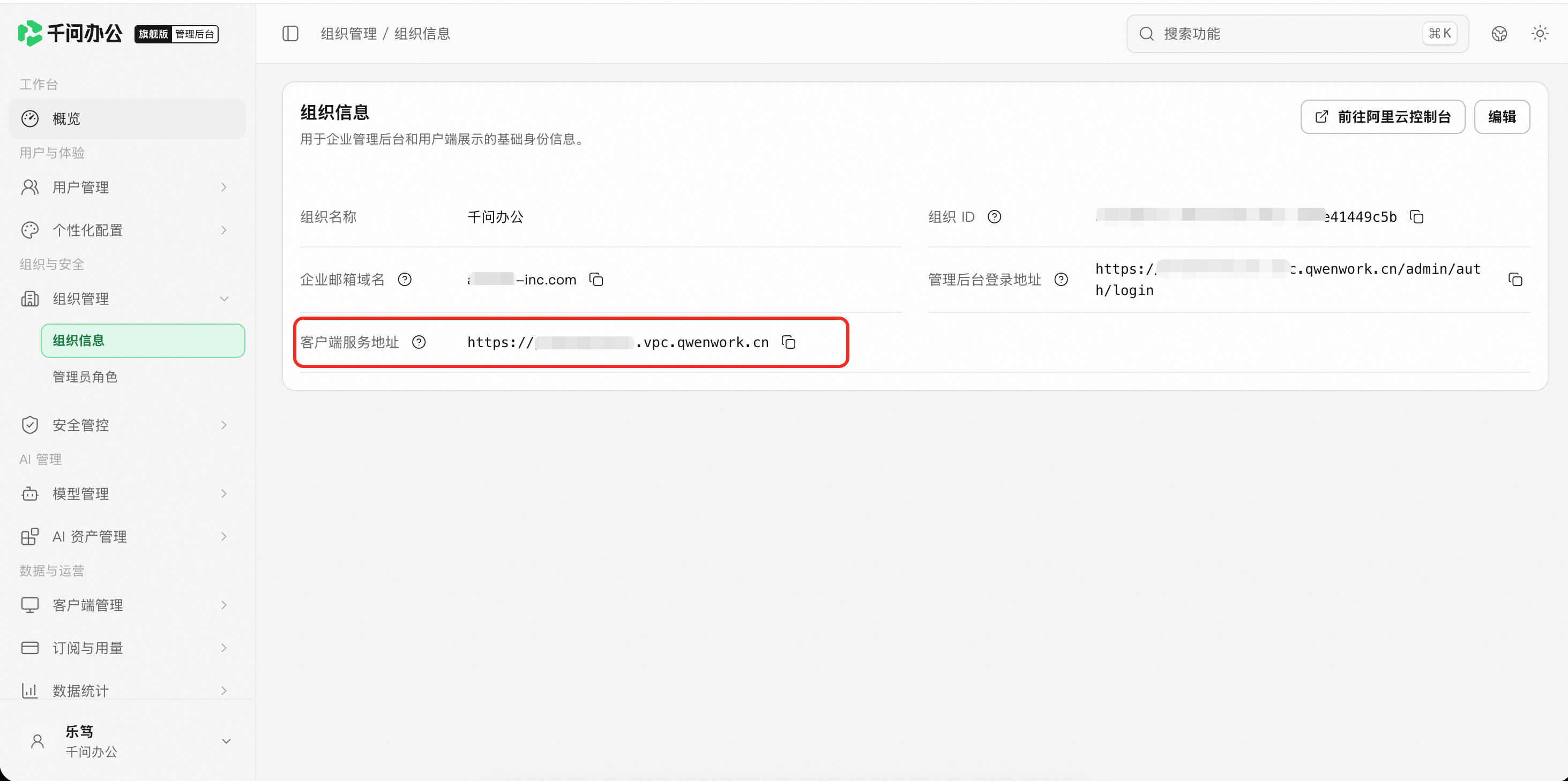Open help tooltip next to 管理后台登录地址
The width and height of the screenshot is (1568, 781).
(1061, 279)
